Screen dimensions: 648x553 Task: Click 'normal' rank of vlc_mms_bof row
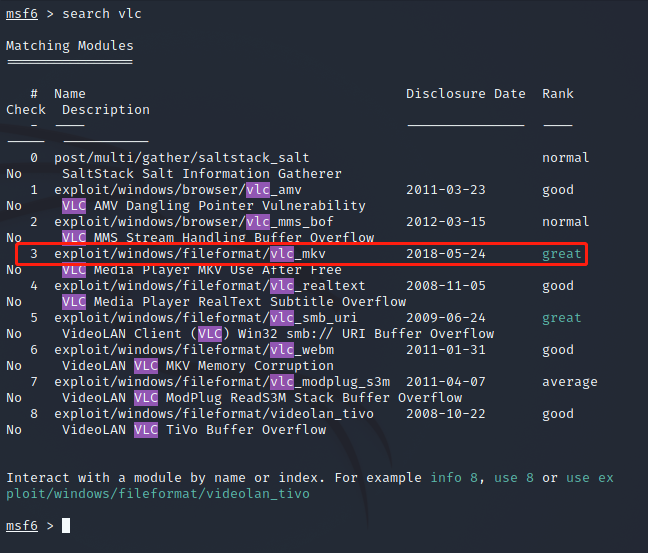pyautogui.click(x=566, y=222)
